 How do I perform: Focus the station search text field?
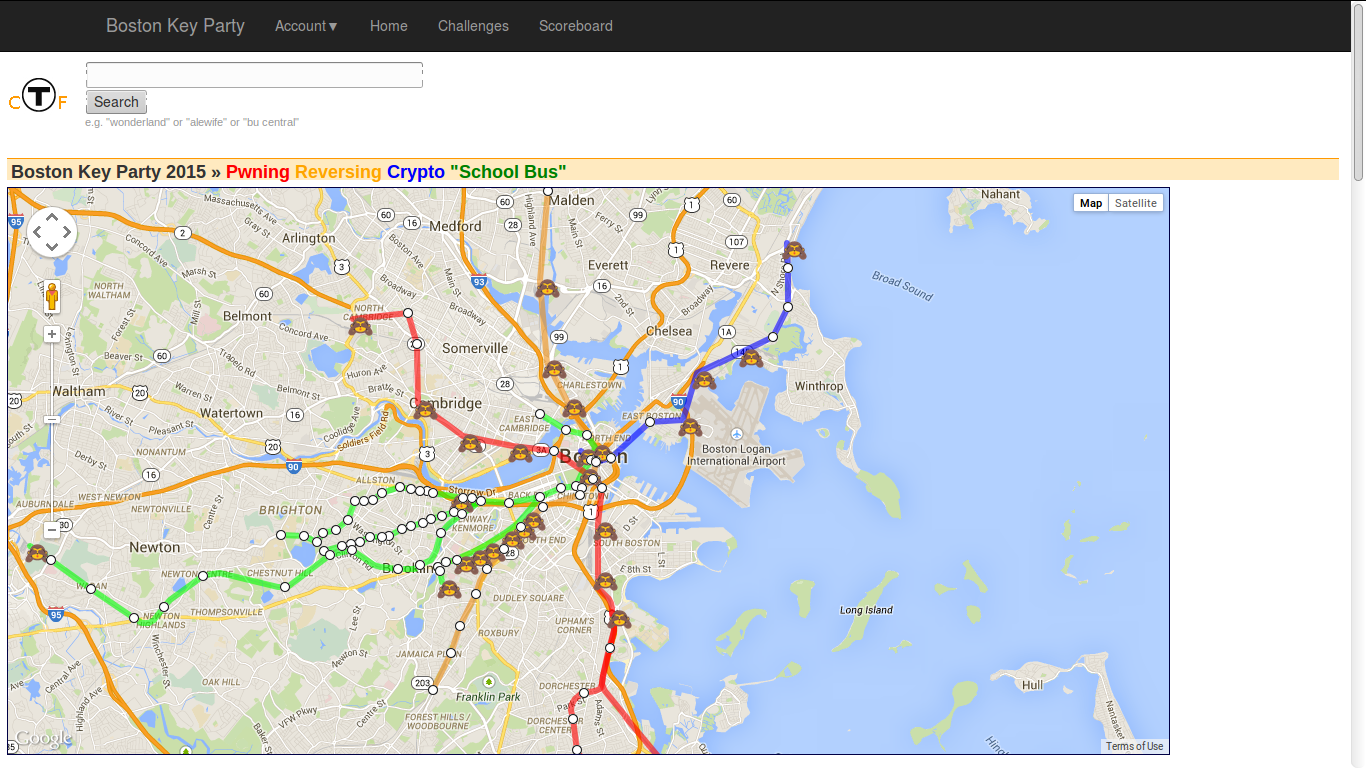point(254,75)
